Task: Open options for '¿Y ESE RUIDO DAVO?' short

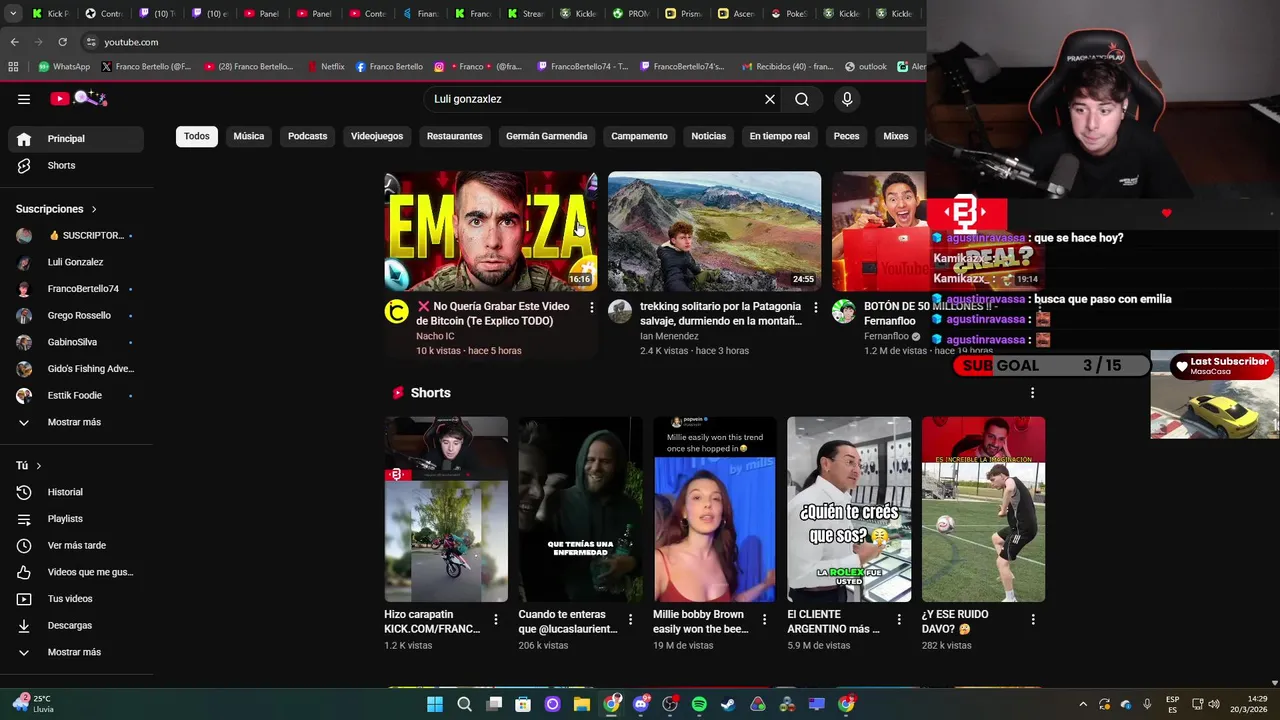Action: 1033,620
